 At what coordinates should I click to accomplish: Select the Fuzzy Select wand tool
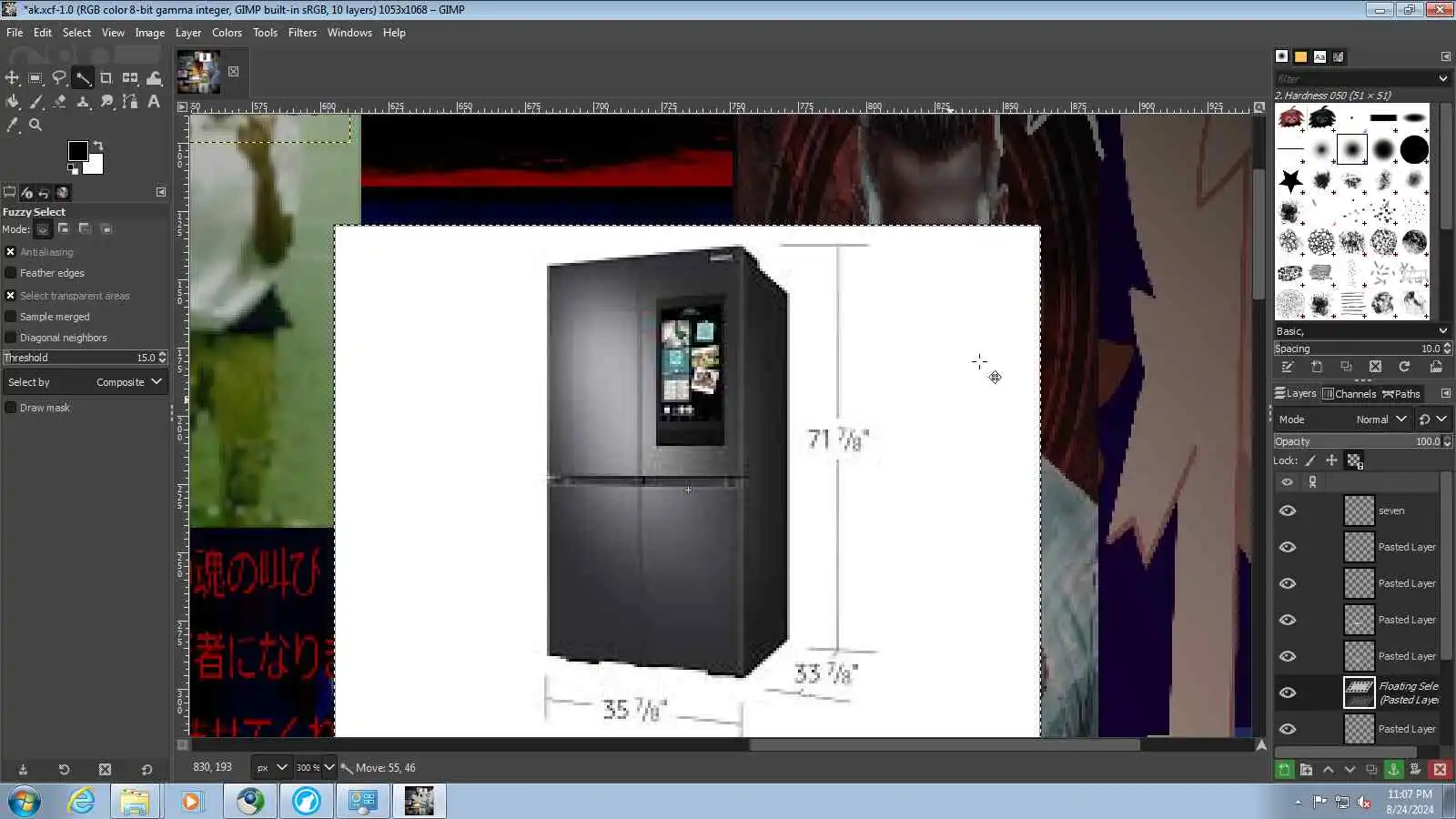click(83, 78)
